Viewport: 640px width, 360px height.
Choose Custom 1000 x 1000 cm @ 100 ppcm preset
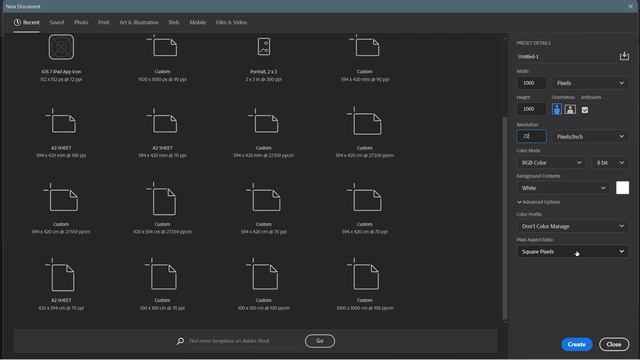point(365,284)
